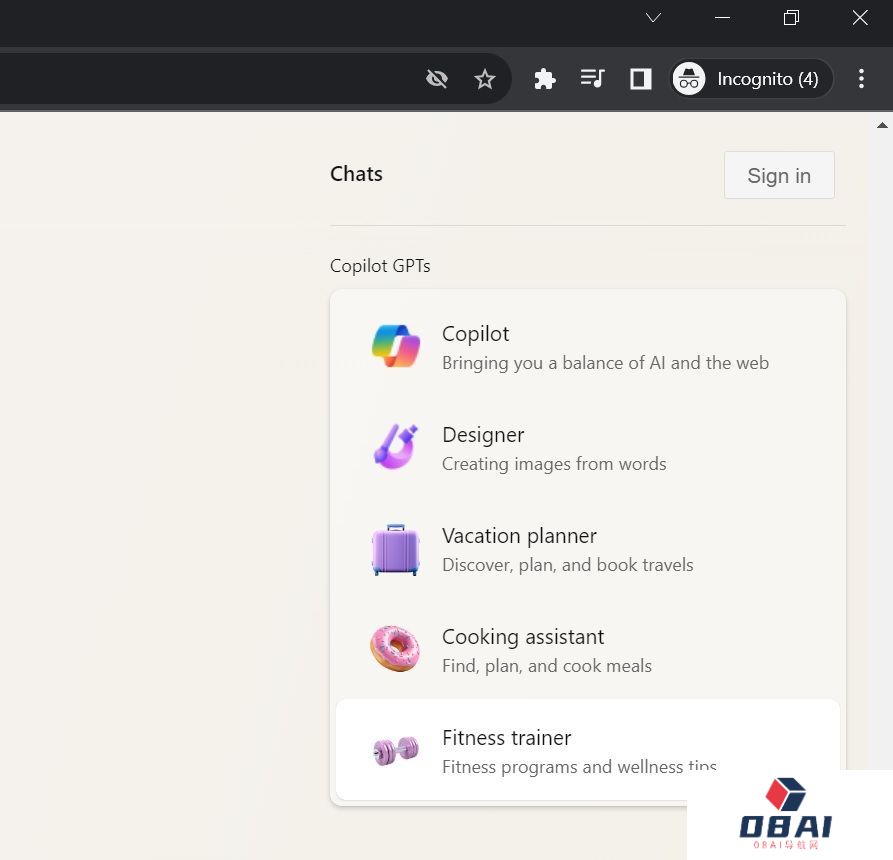Open the Chrome three-dot menu
This screenshot has width=893, height=860.
(x=861, y=79)
